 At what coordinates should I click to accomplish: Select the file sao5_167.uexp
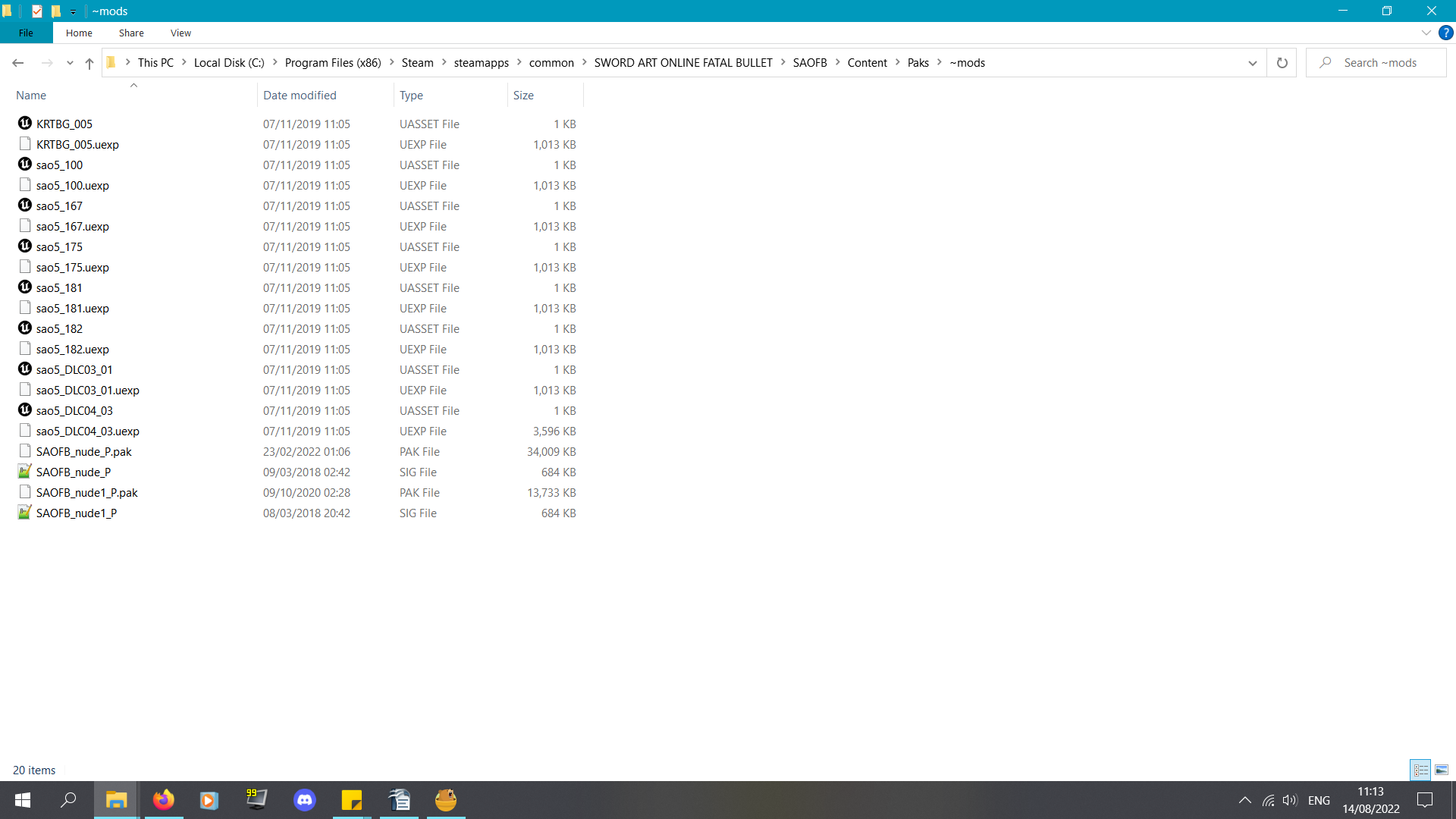coord(73,226)
